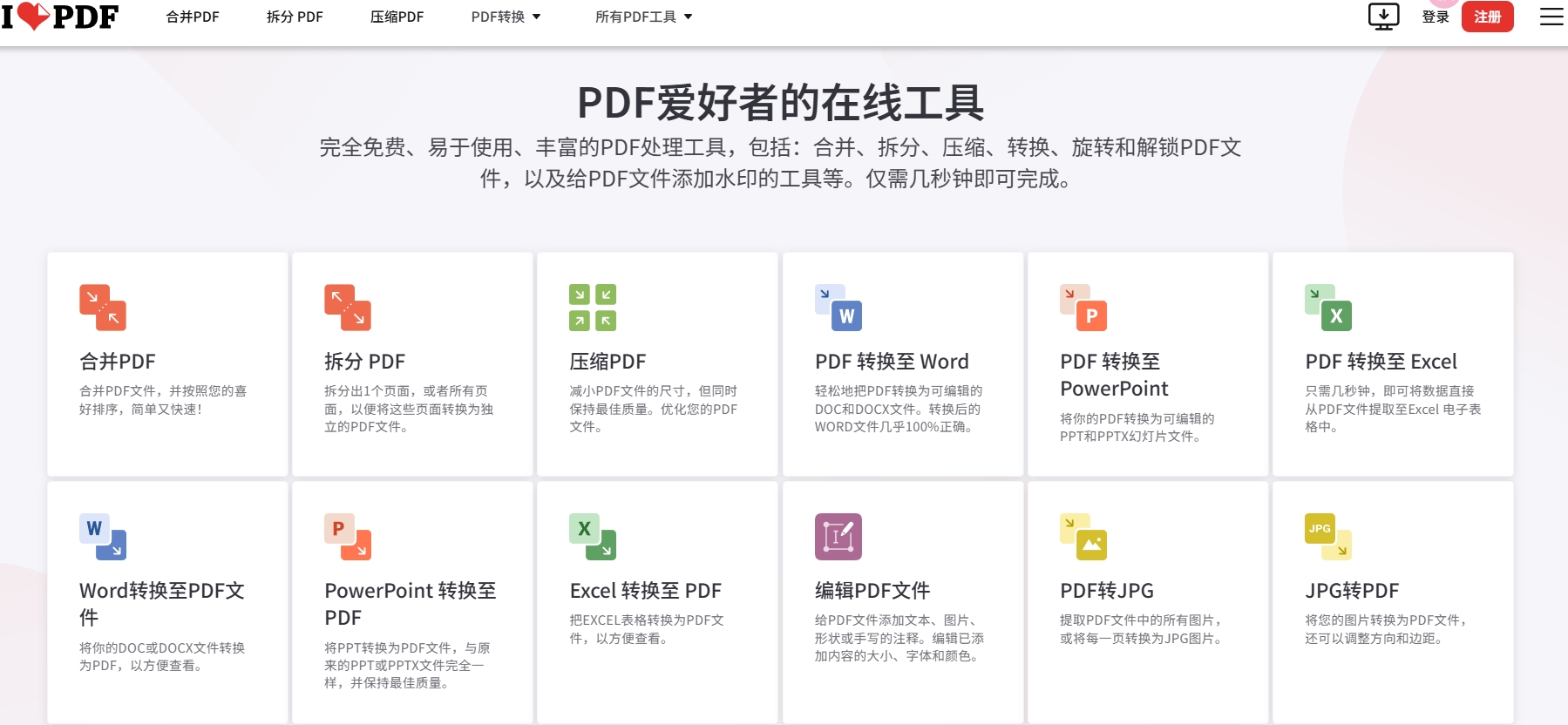The image size is (1568, 725).
Task: Click the Edit PDF (编辑PDF文件) purple icon
Action: pos(838,537)
